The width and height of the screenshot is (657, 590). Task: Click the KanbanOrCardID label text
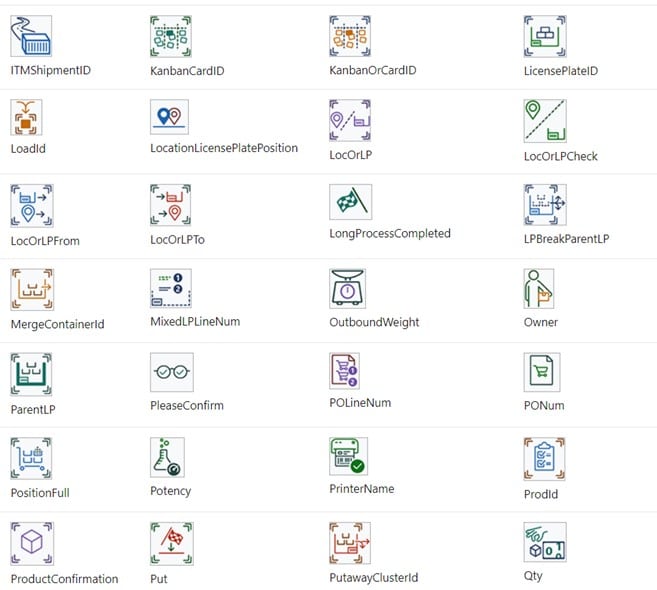[372, 70]
